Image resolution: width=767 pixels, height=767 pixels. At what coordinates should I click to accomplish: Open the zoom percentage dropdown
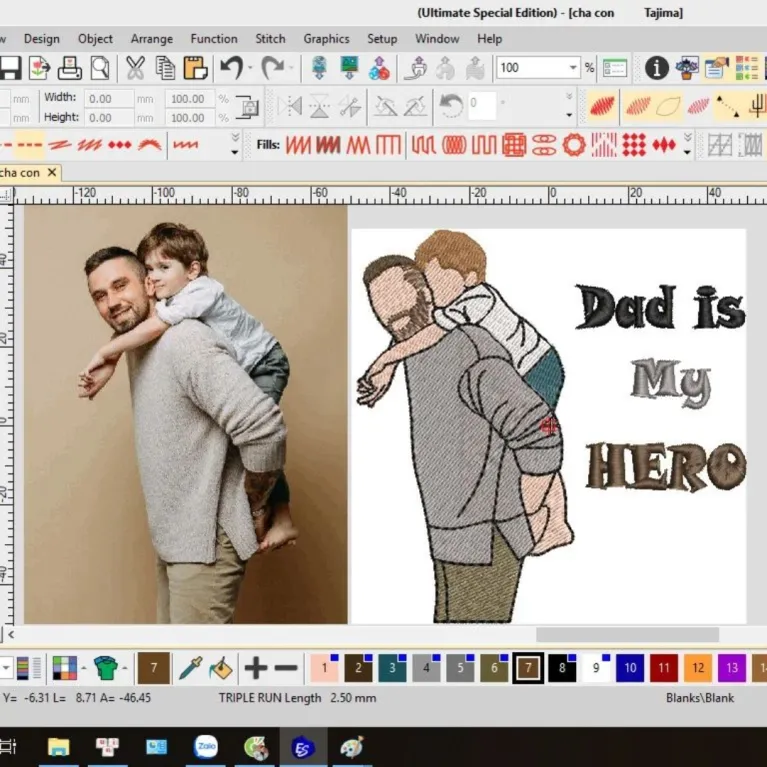coord(573,68)
